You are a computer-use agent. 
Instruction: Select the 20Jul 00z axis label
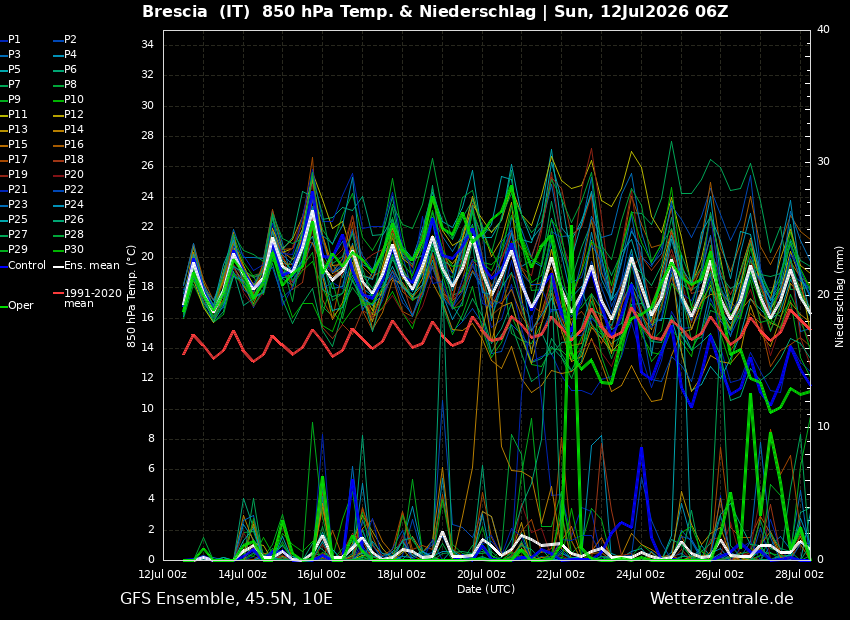[481, 574]
